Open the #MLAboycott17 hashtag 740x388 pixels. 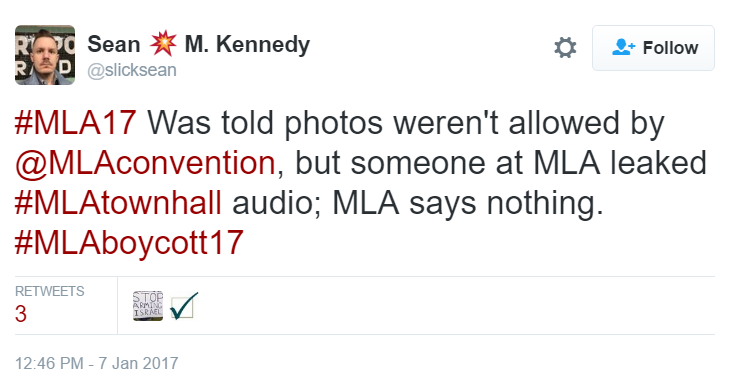(x=129, y=244)
